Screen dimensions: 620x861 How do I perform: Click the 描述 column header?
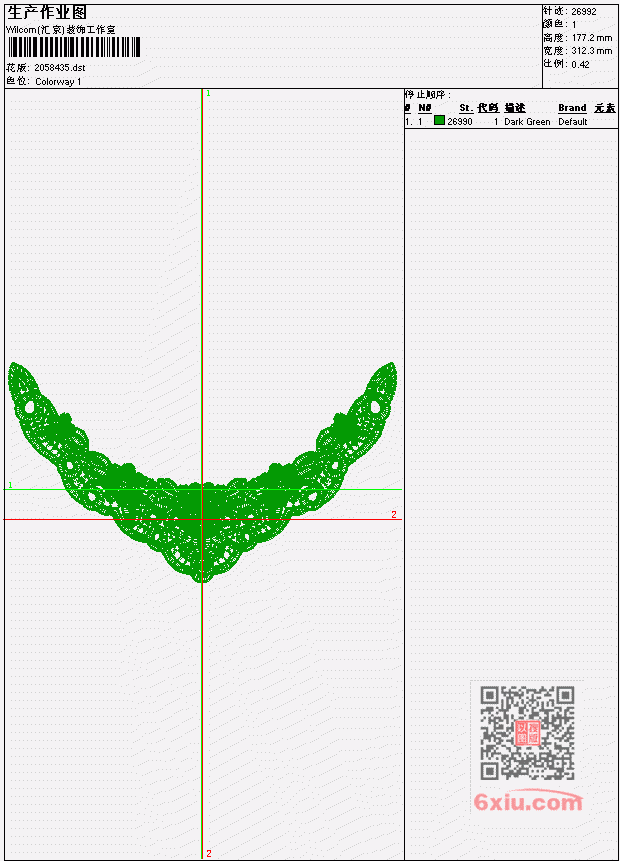pyautogui.click(x=515, y=108)
